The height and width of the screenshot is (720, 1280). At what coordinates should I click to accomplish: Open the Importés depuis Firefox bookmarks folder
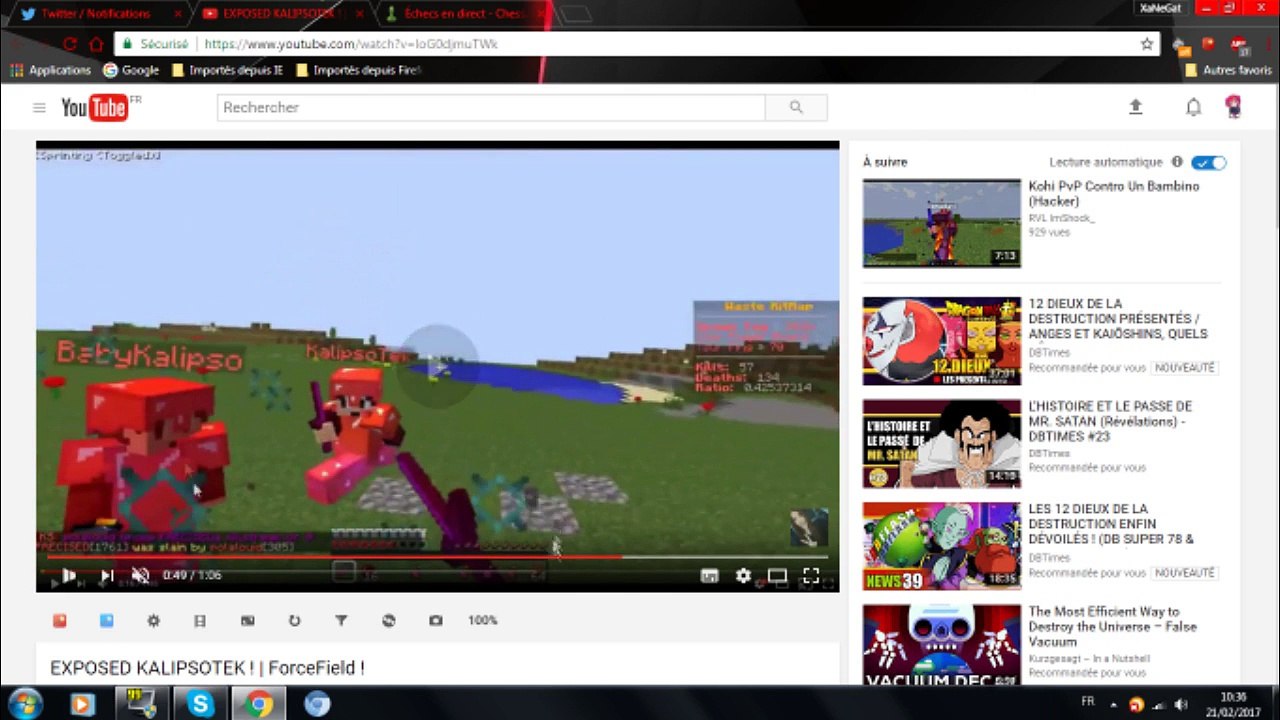pos(358,70)
